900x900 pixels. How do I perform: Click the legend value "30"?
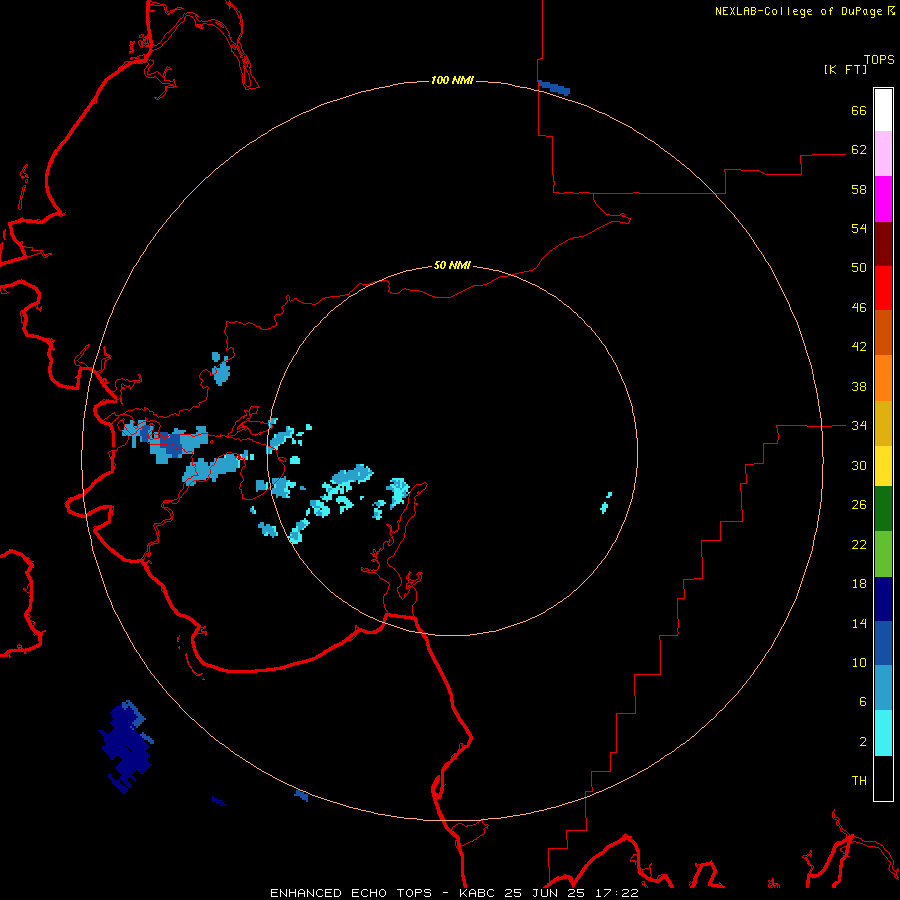tap(859, 465)
